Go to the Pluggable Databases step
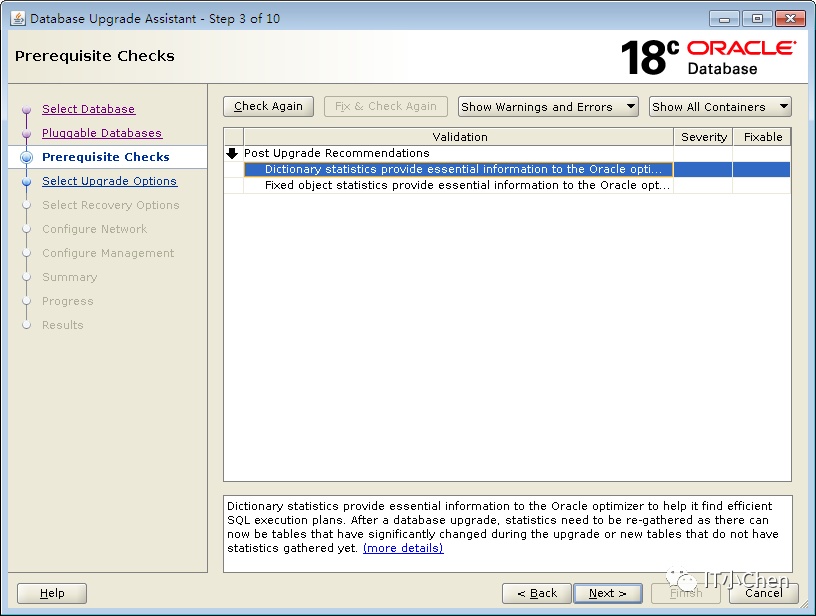The height and width of the screenshot is (616, 816). coord(102,133)
